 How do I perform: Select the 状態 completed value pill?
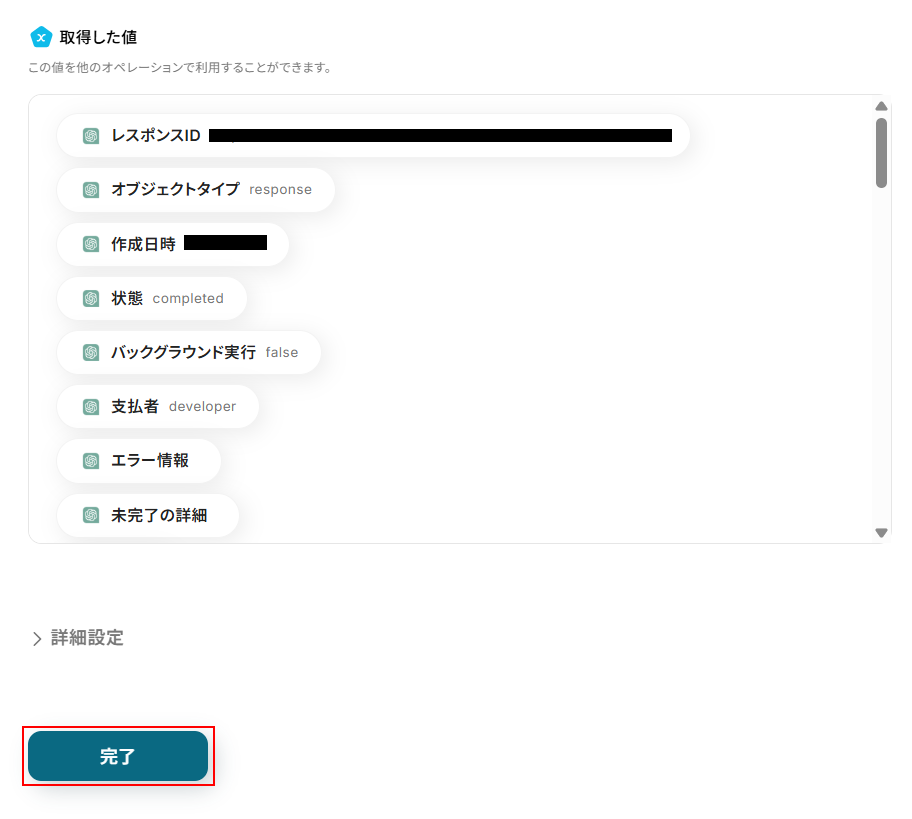coord(152,298)
